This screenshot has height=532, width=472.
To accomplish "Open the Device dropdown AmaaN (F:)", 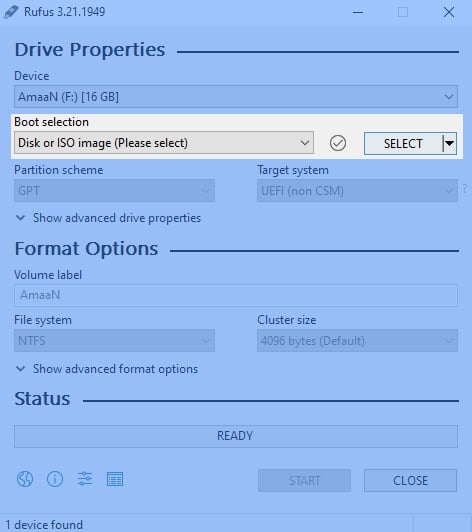I will pos(236,97).
